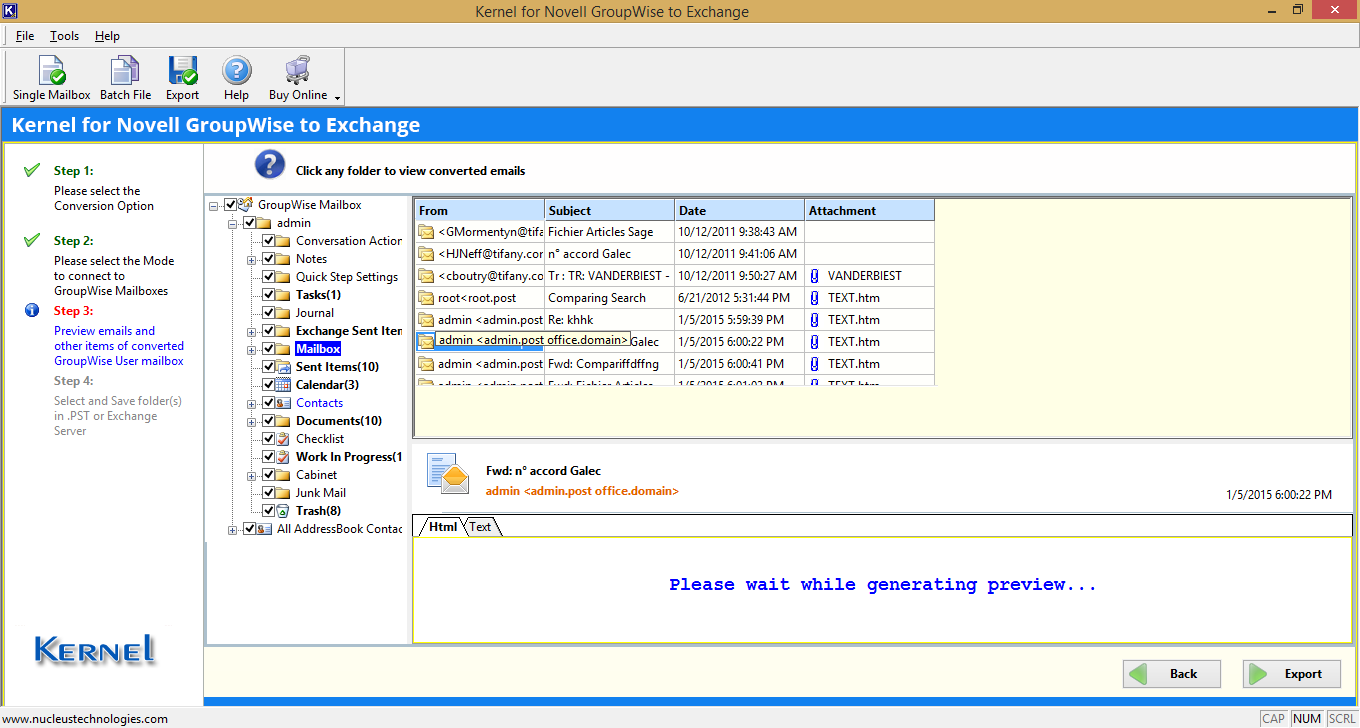Uncheck the GroupWise Mailbox checkbox

coord(230,204)
